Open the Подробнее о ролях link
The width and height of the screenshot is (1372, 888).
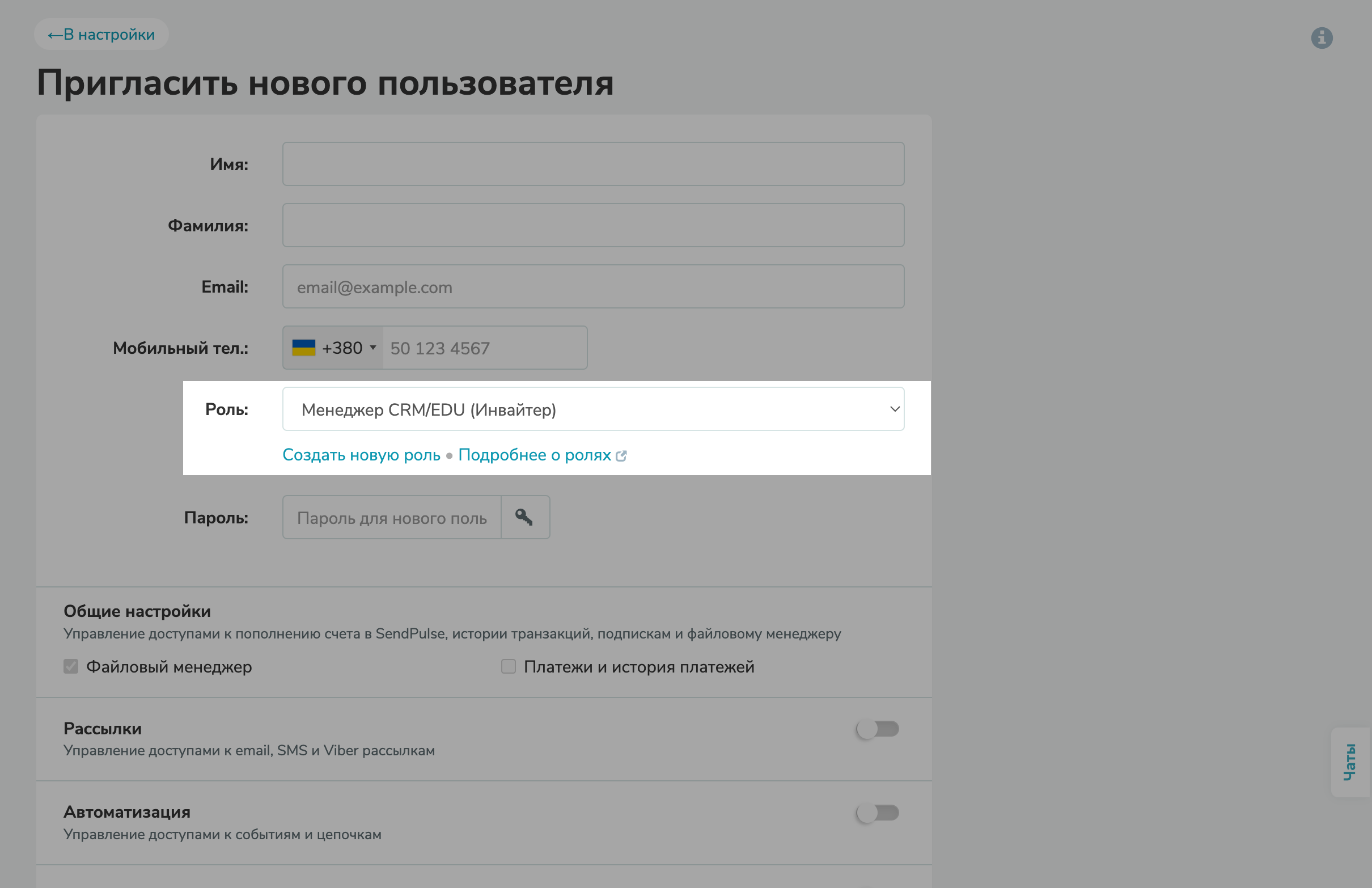pyautogui.click(x=534, y=455)
